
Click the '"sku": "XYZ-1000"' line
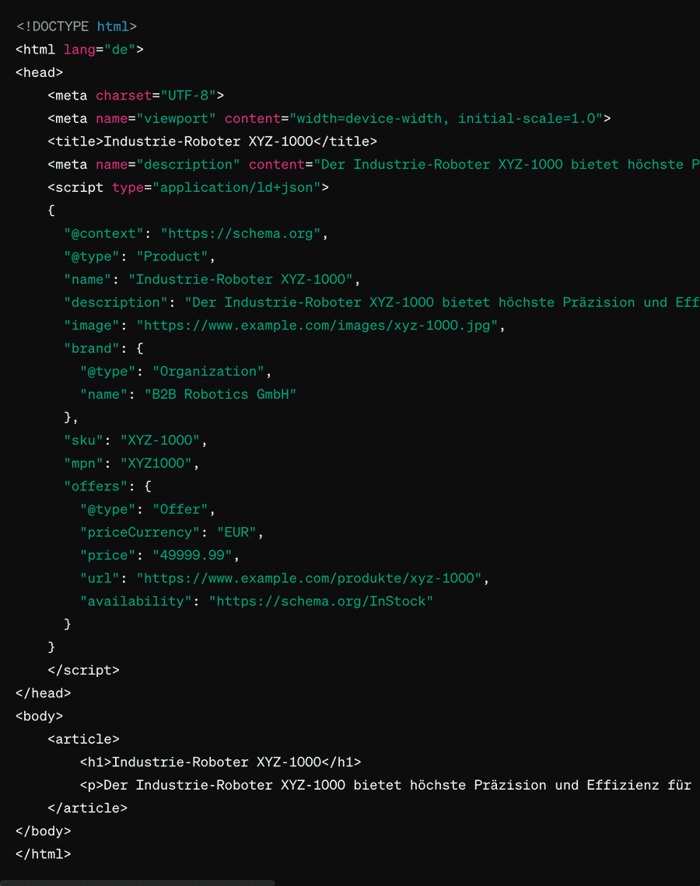coord(136,440)
